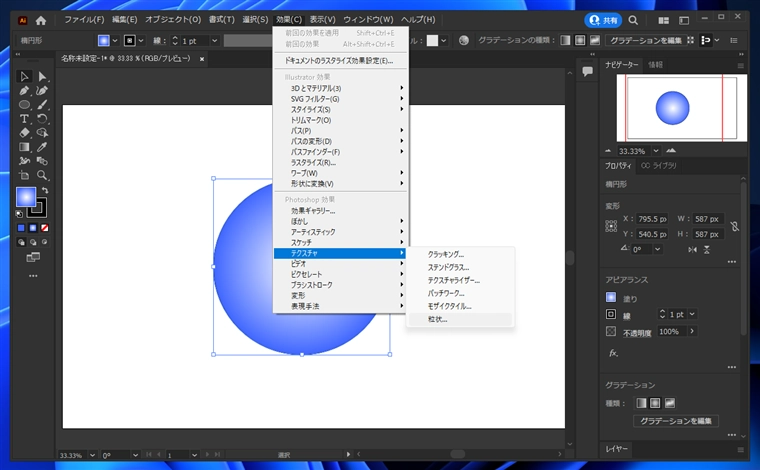Image resolution: width=760 pixels, height=470 pixels.
Task: Select the Selection tool arrow
Action: (x=24, y=77)
